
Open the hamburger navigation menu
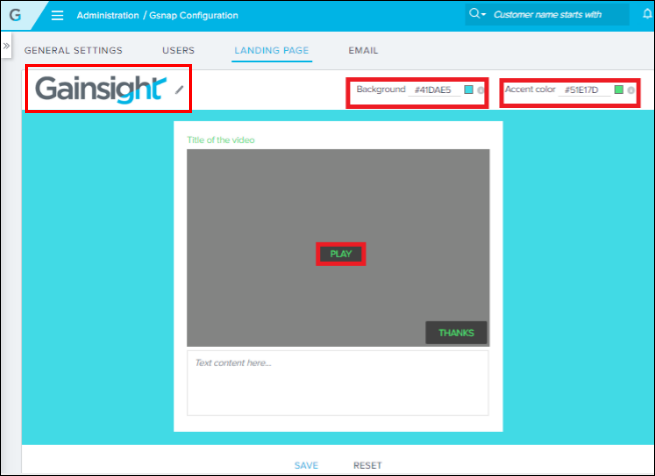tap(57, 15)
